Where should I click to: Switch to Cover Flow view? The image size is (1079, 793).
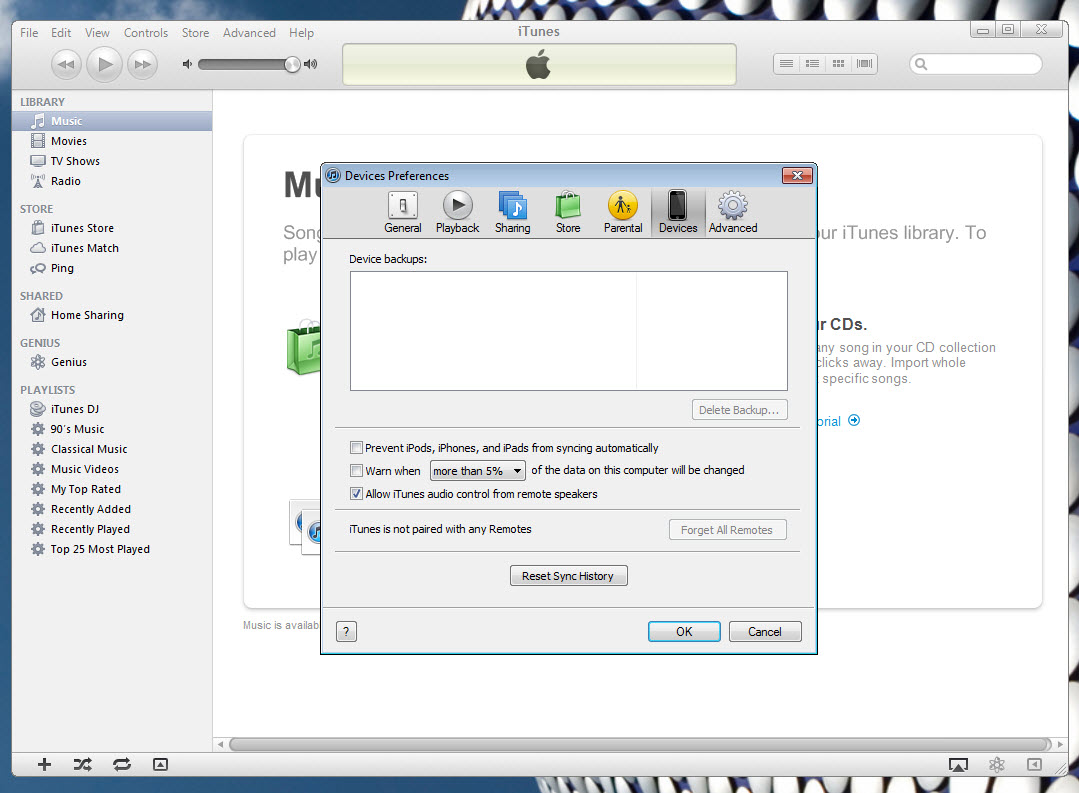coord(864,64)
